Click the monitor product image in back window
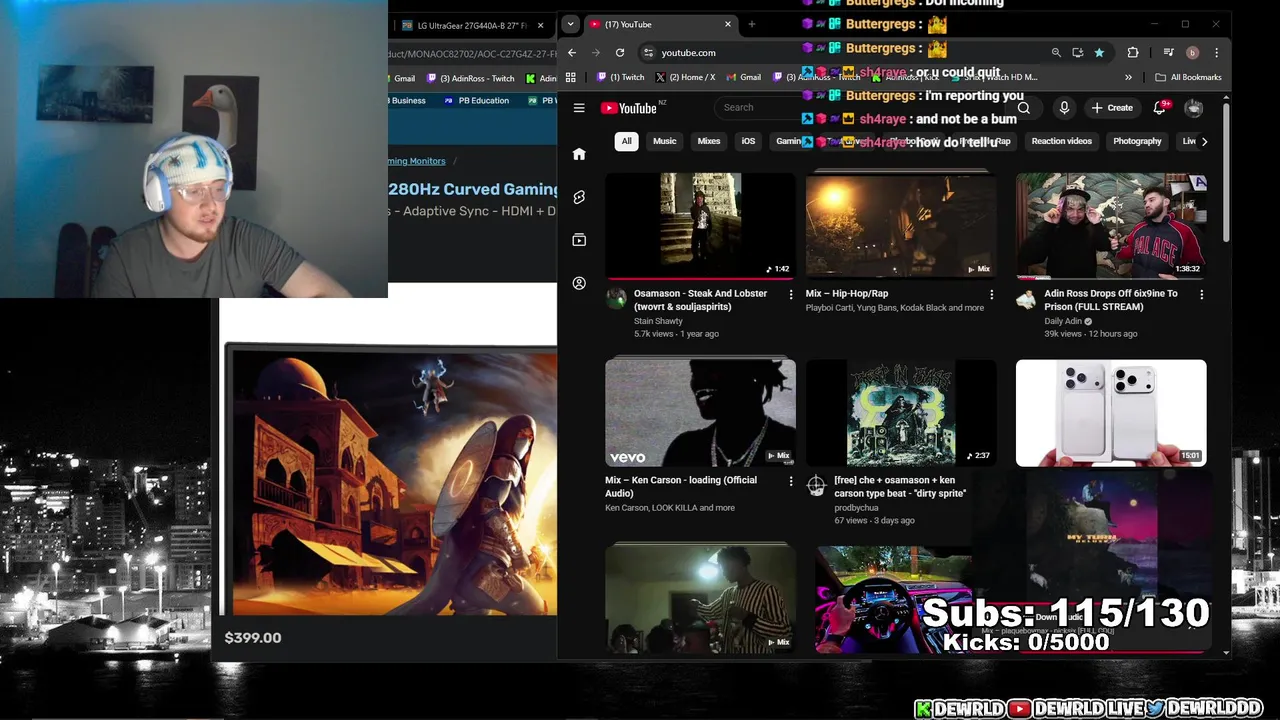The width and height of the screenshot is (1280, 720). pos(391,480)
